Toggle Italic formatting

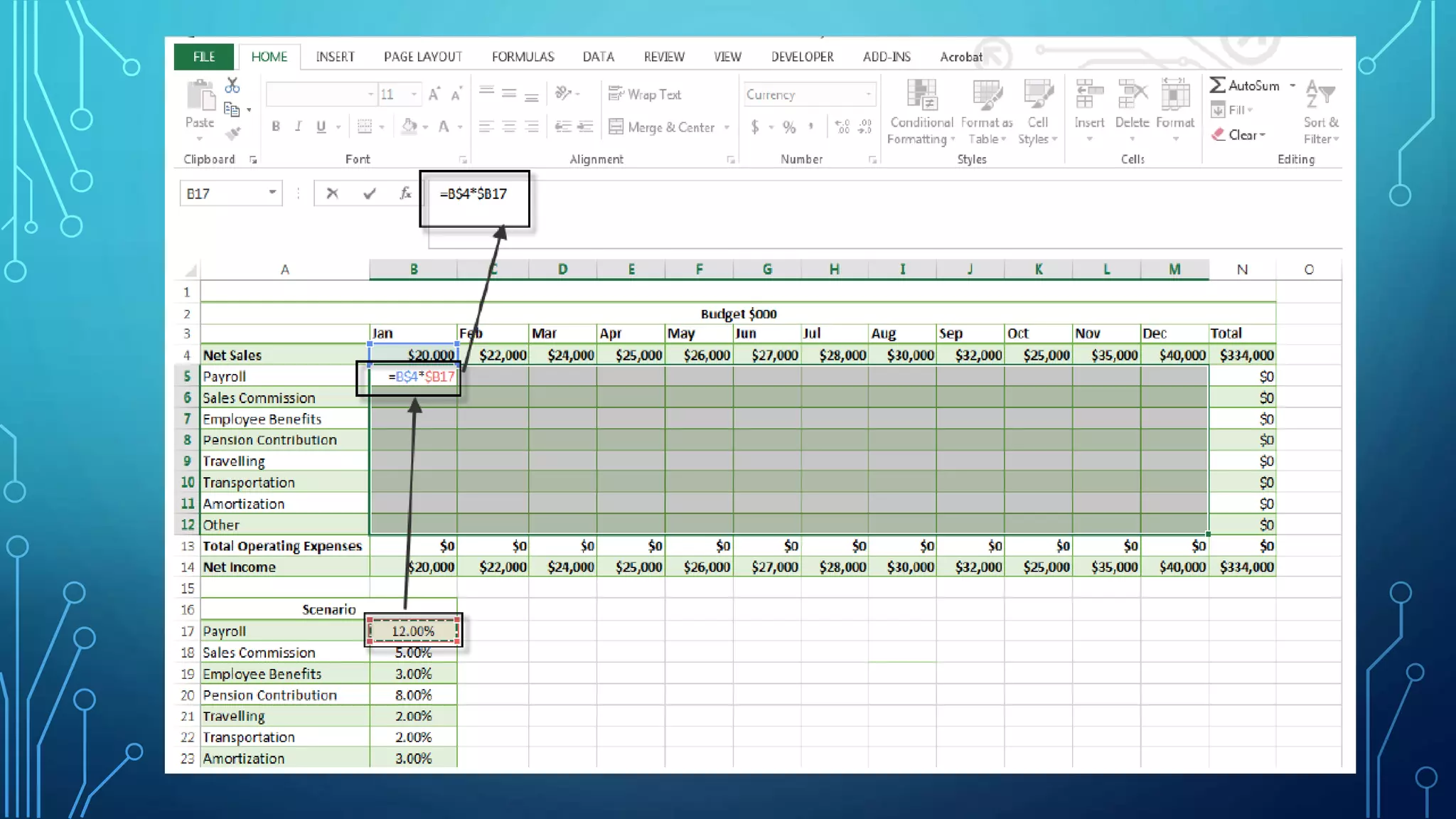click(299, 127)
